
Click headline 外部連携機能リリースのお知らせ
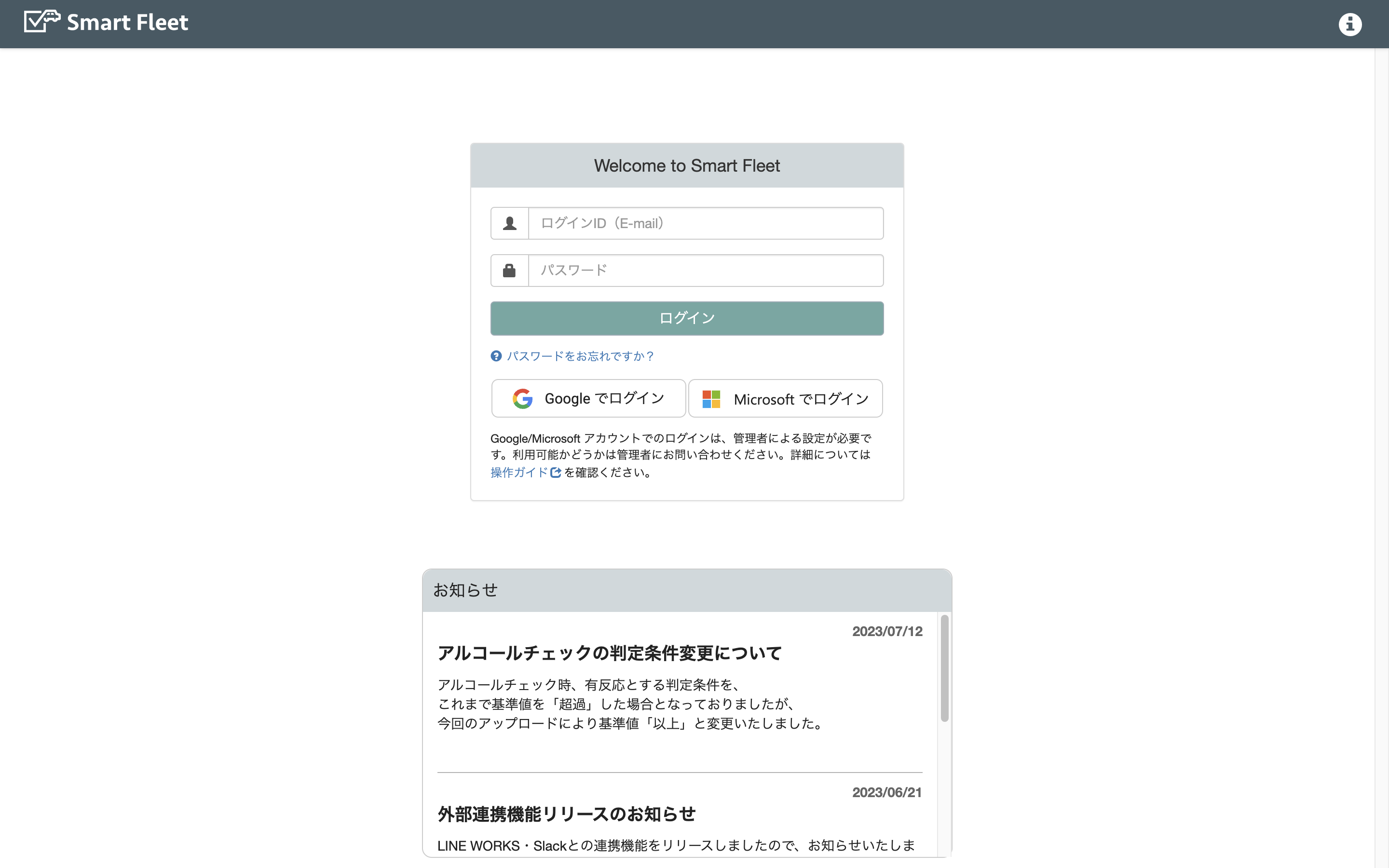click(567, 814)
